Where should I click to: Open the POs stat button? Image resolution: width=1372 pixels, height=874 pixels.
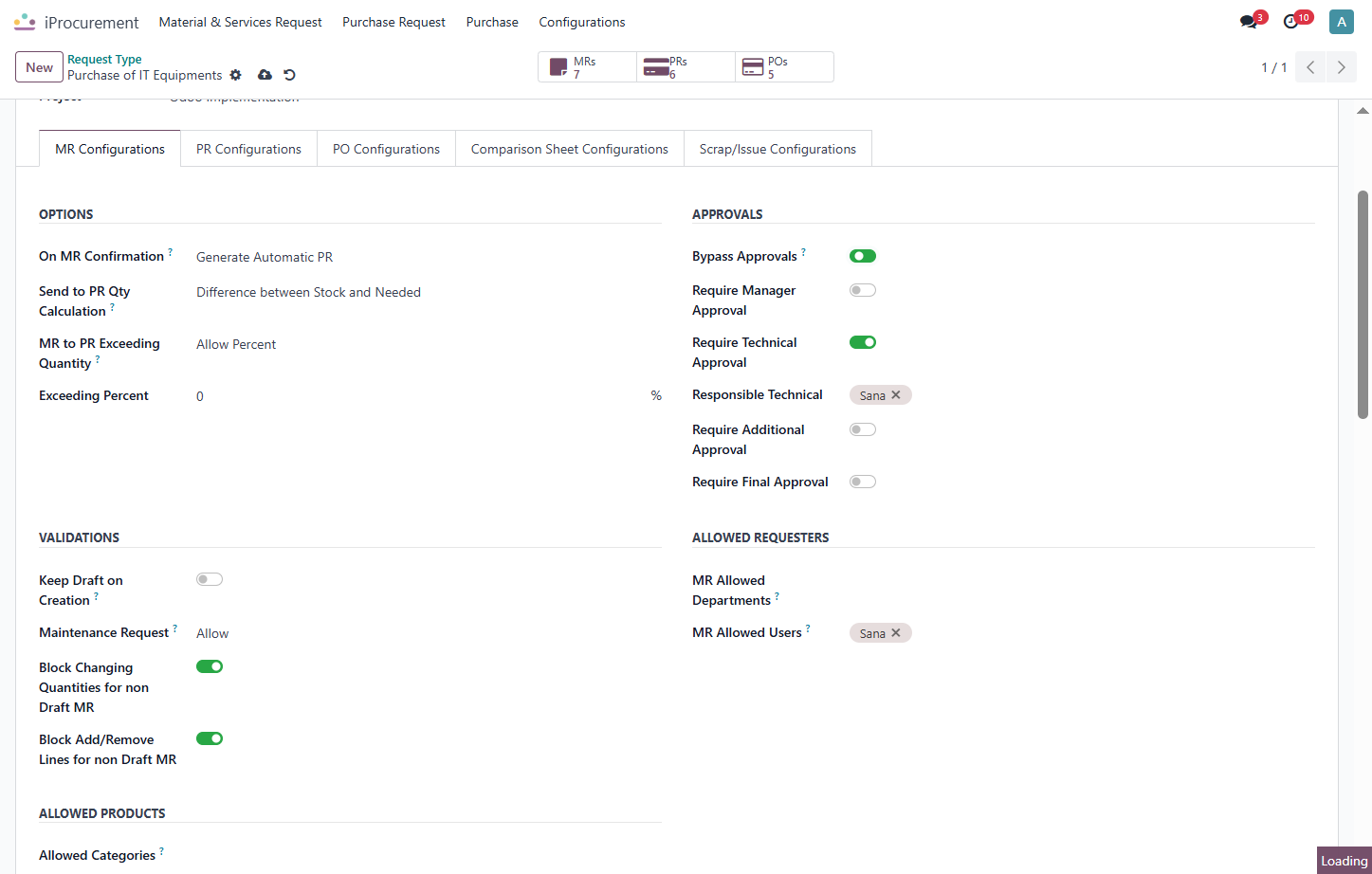785,67
